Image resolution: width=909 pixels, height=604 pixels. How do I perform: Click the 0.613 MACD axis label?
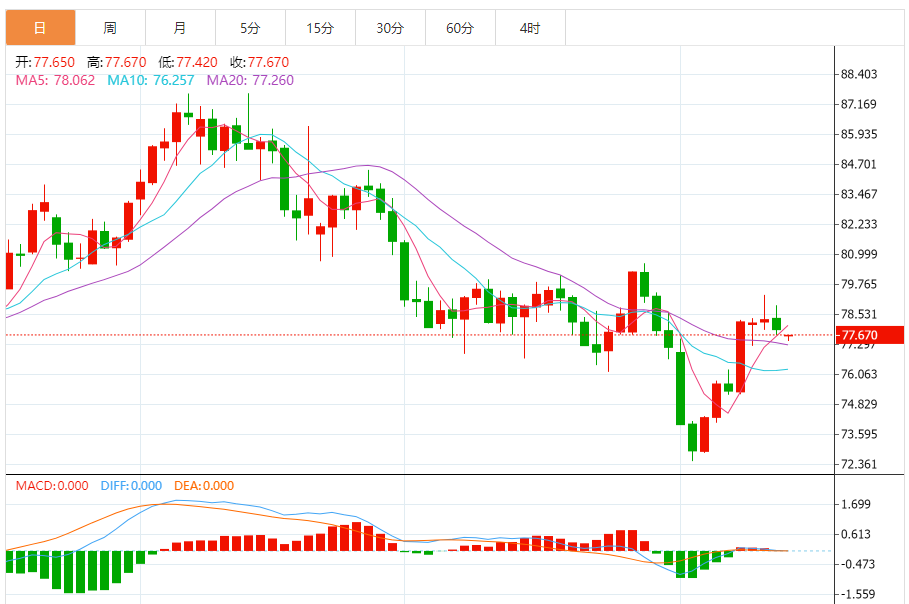[x=856, y=534]
